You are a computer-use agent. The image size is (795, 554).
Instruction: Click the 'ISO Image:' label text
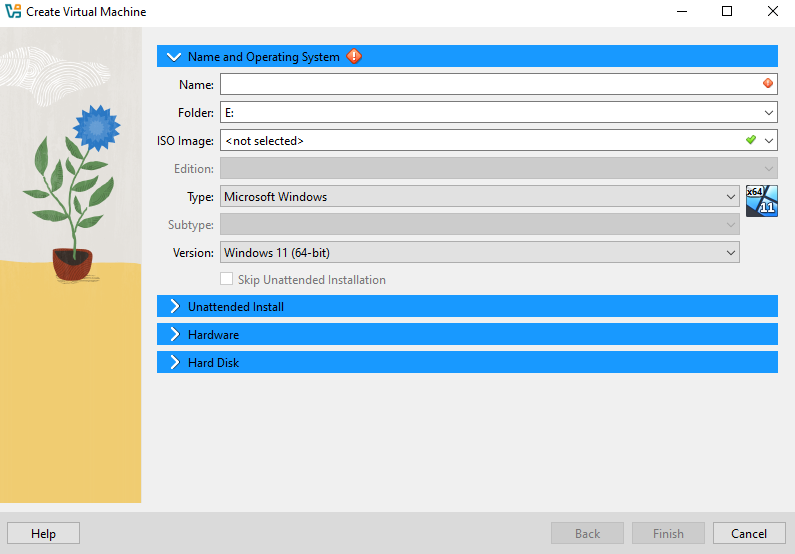[186, 140]
